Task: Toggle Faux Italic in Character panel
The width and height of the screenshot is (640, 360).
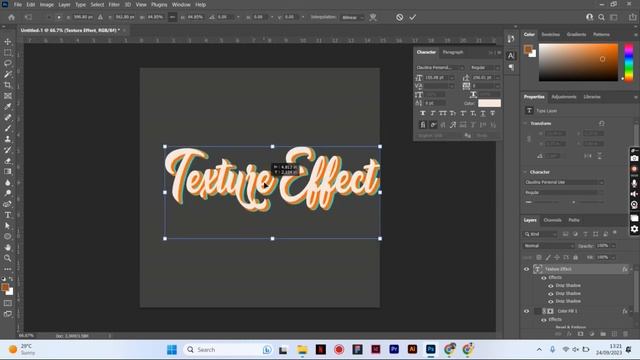Action: click(433, 113)
